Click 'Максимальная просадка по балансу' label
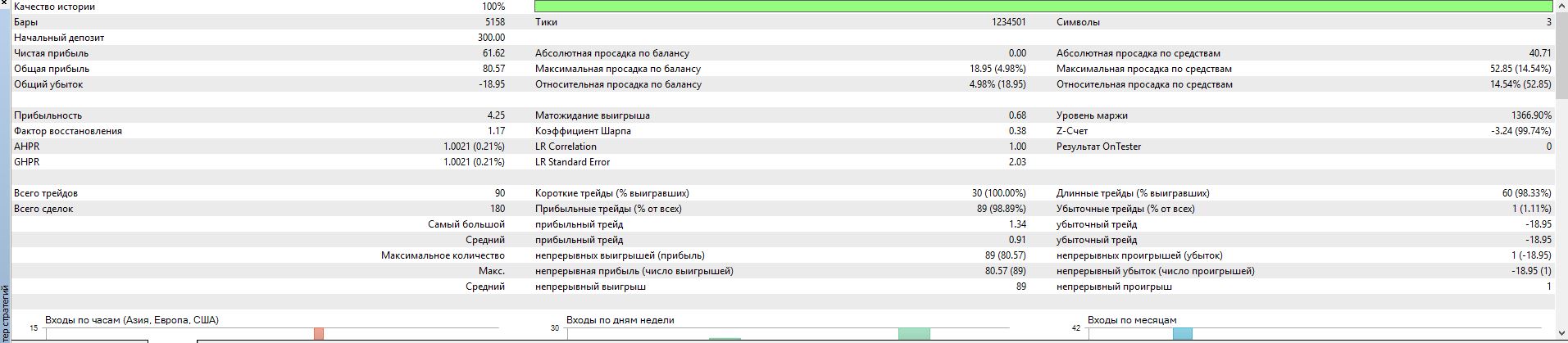The height and width of the screenshot is (343, 1568). 618,69
